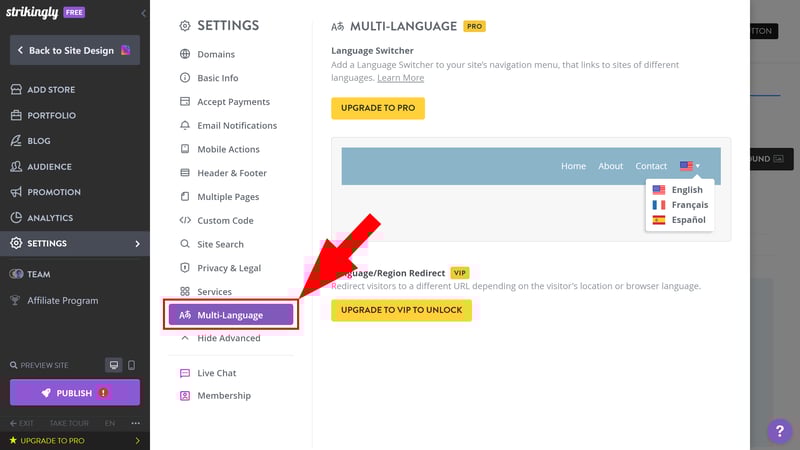Click the Accept Payments card icon
The height and width of the screenshot is (450, 800).
(x=185, y=102)
